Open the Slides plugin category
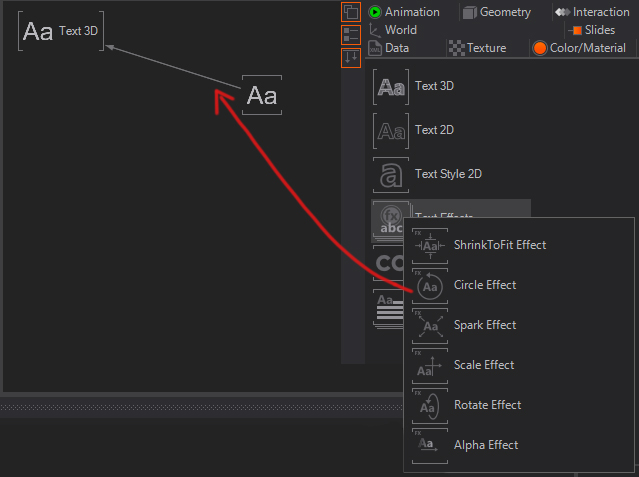Screen dimensions: 639x477 tap(593, 30)
